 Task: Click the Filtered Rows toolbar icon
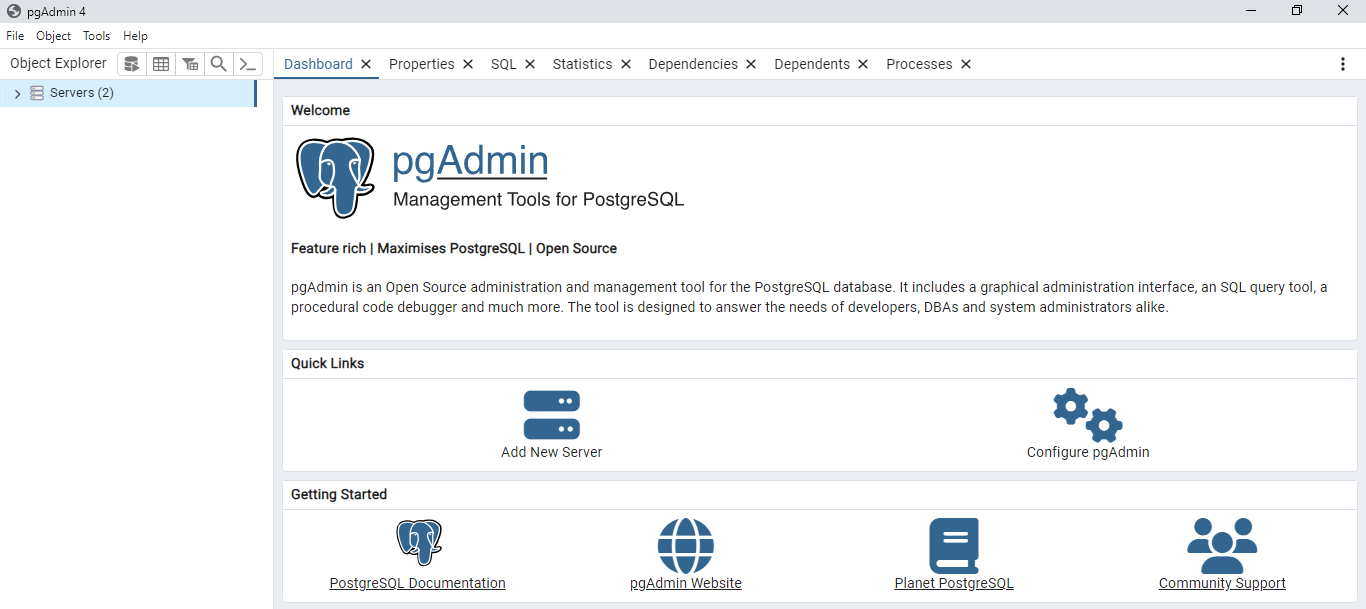pyautogui.click(x=189, y=64)
